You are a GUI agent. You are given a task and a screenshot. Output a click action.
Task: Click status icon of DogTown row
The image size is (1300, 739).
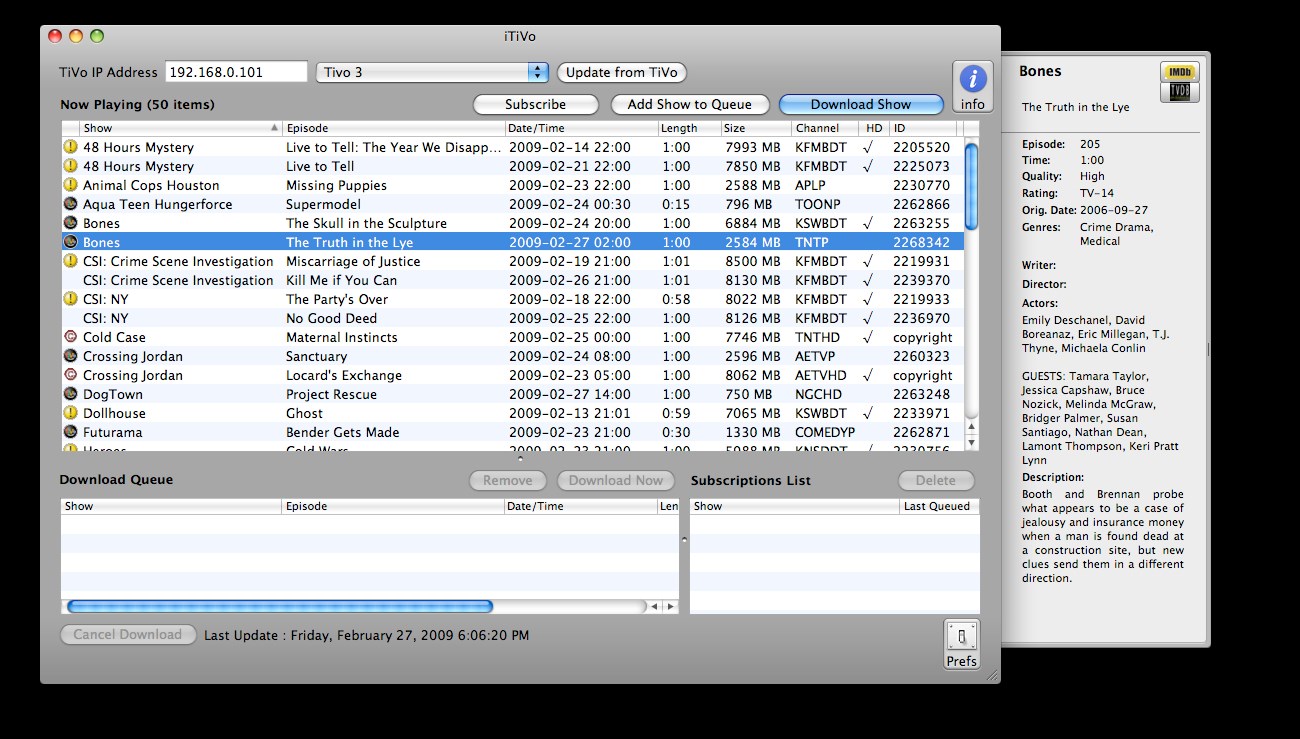pyautogui.click(x=71, y=394)
